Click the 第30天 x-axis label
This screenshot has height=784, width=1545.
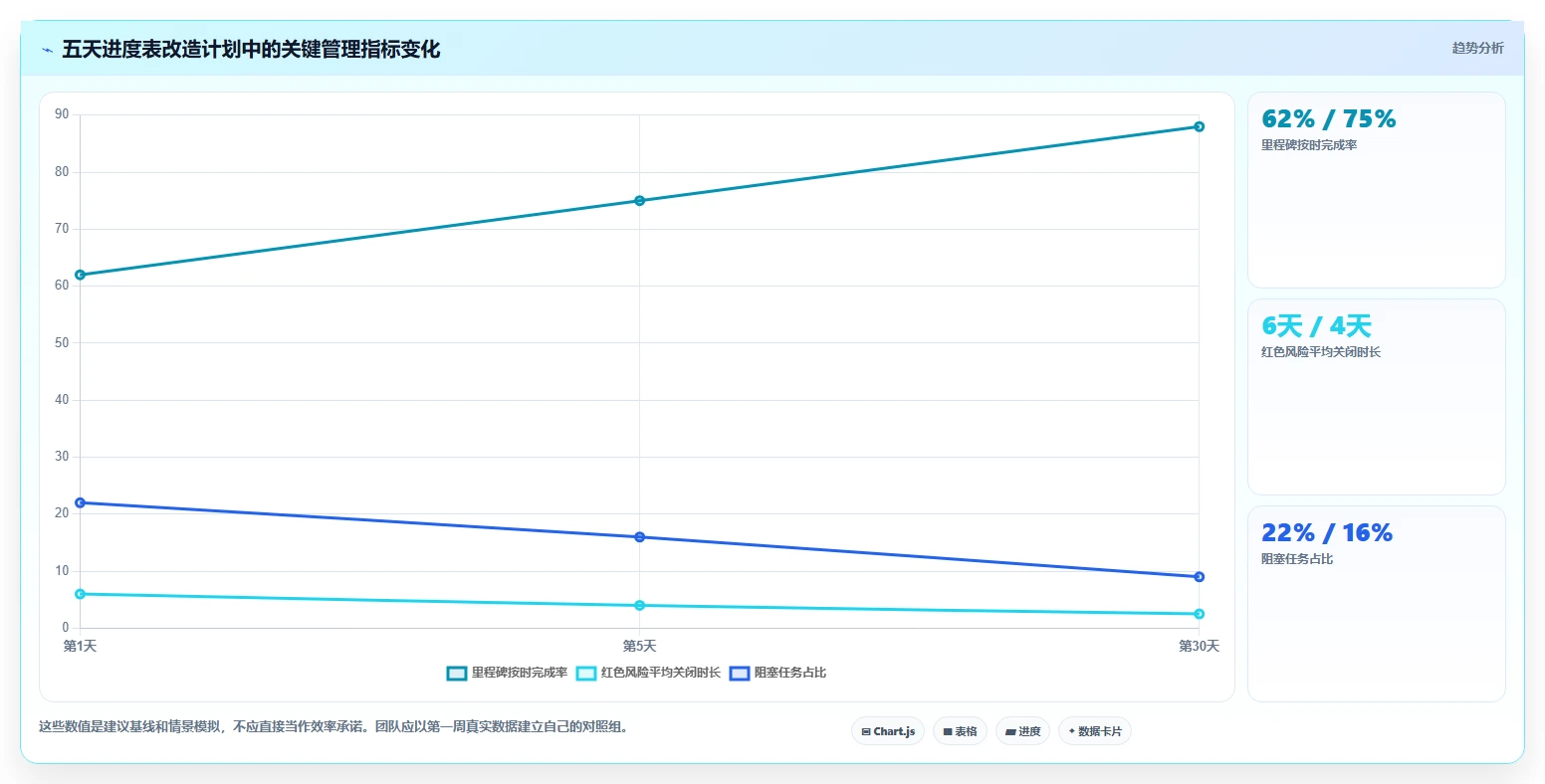point(1200,647)
